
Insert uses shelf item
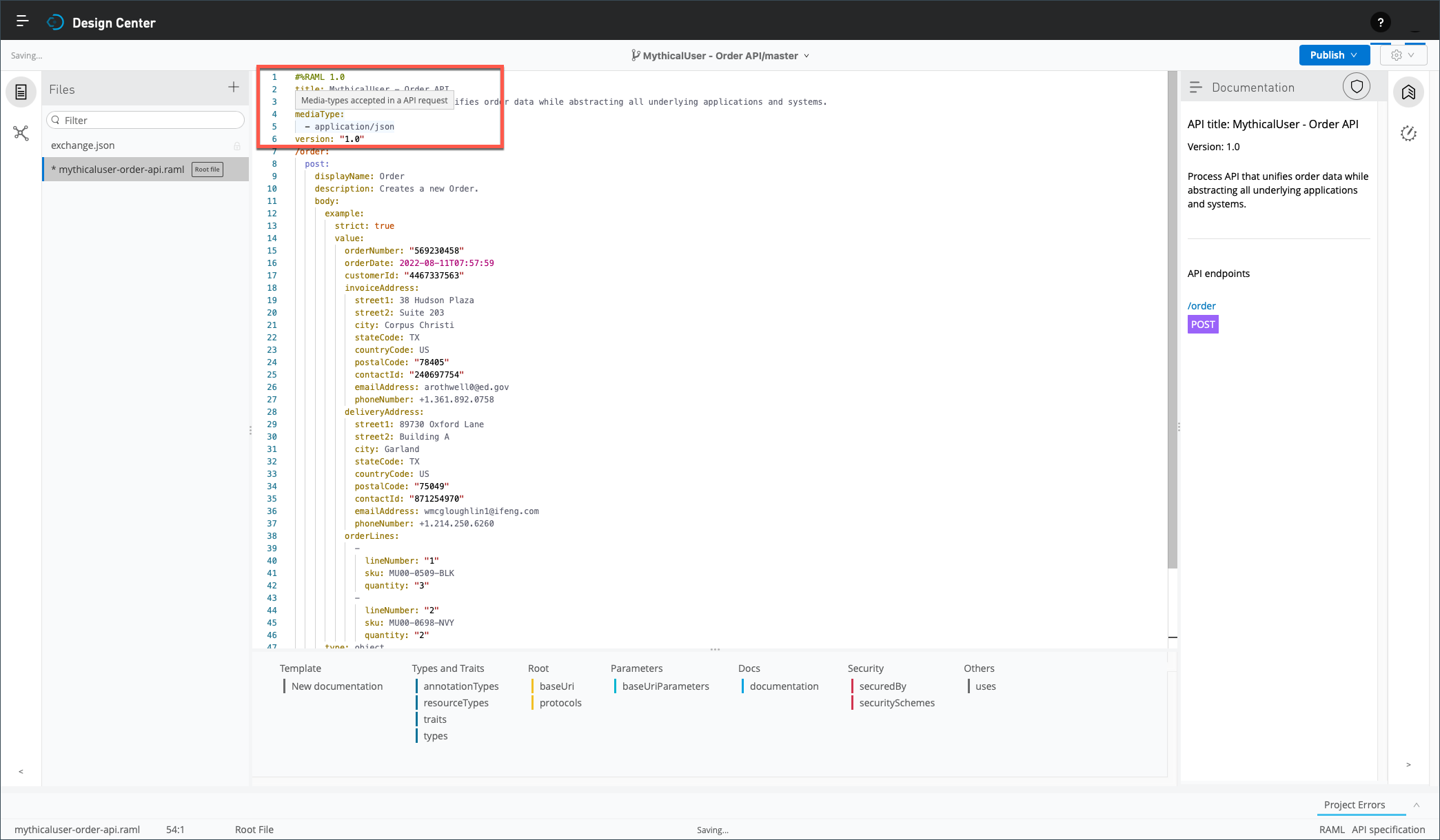986,686
